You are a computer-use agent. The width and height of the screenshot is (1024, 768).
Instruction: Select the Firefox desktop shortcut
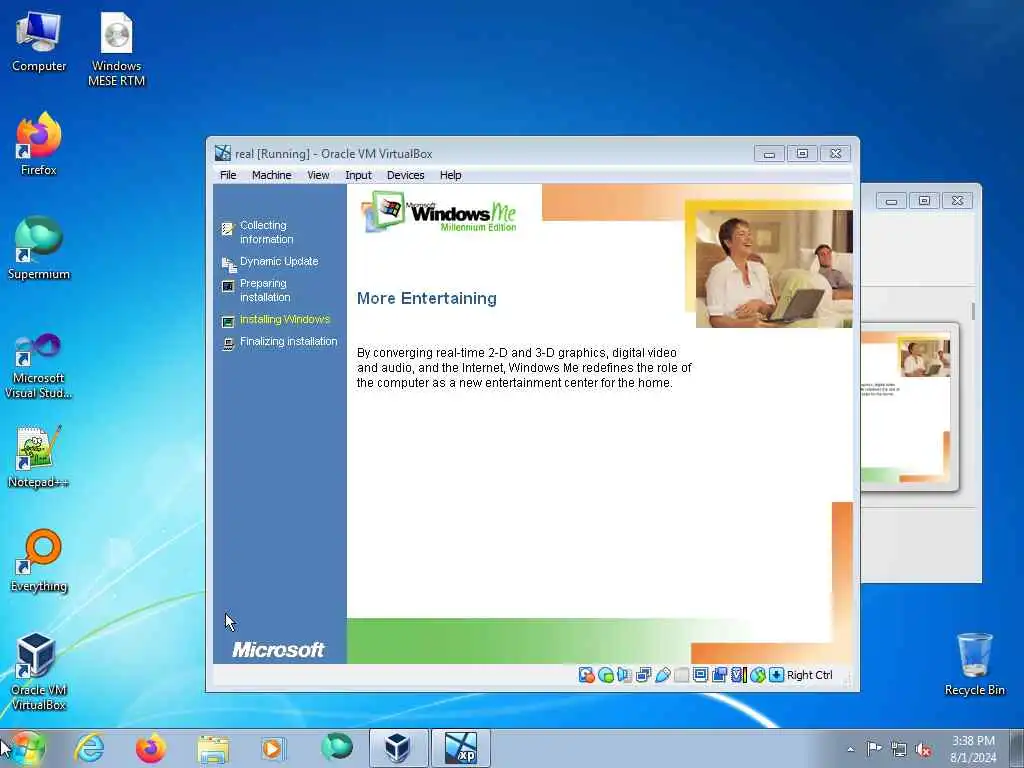[39, 144]
